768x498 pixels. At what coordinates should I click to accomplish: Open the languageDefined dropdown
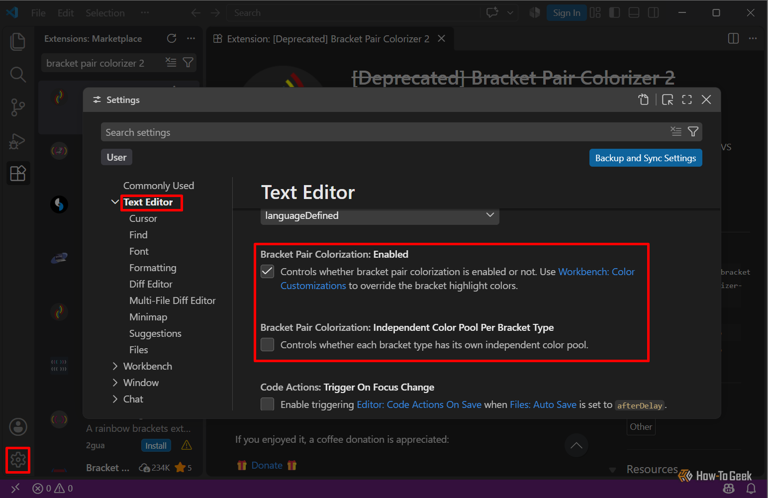coord(380,215)
